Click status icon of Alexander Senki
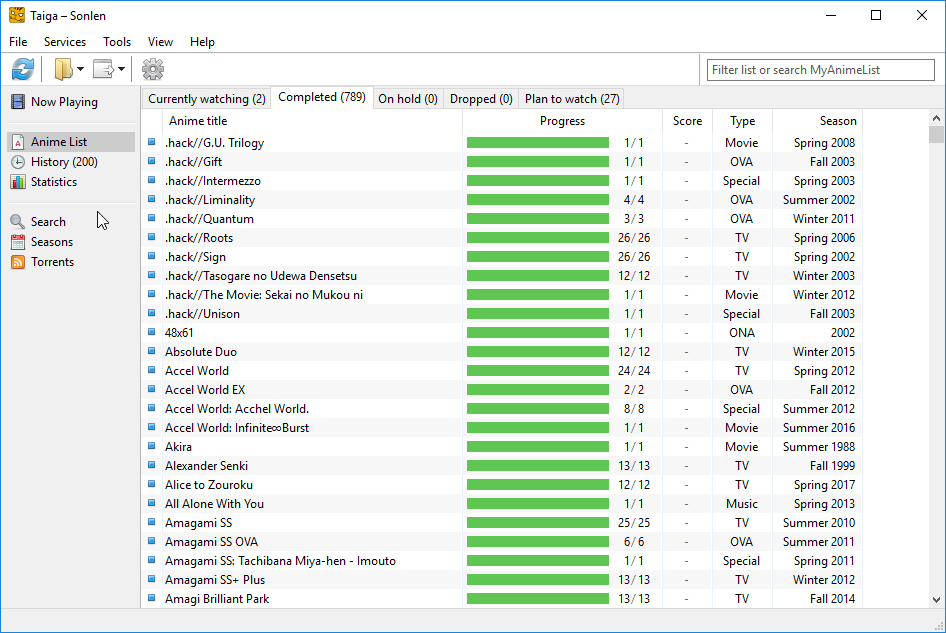 [x=151, y=465]
